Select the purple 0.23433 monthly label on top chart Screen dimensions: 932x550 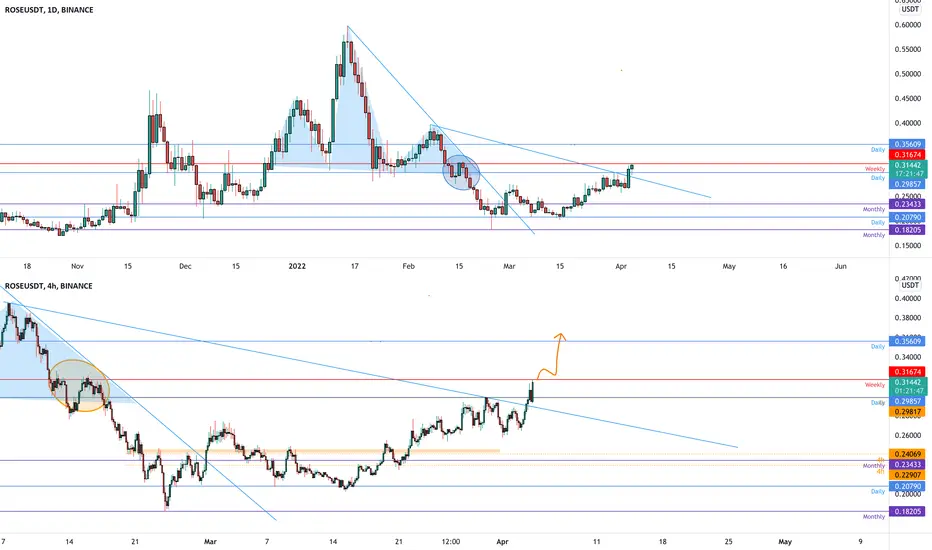[x=907, y=204]
